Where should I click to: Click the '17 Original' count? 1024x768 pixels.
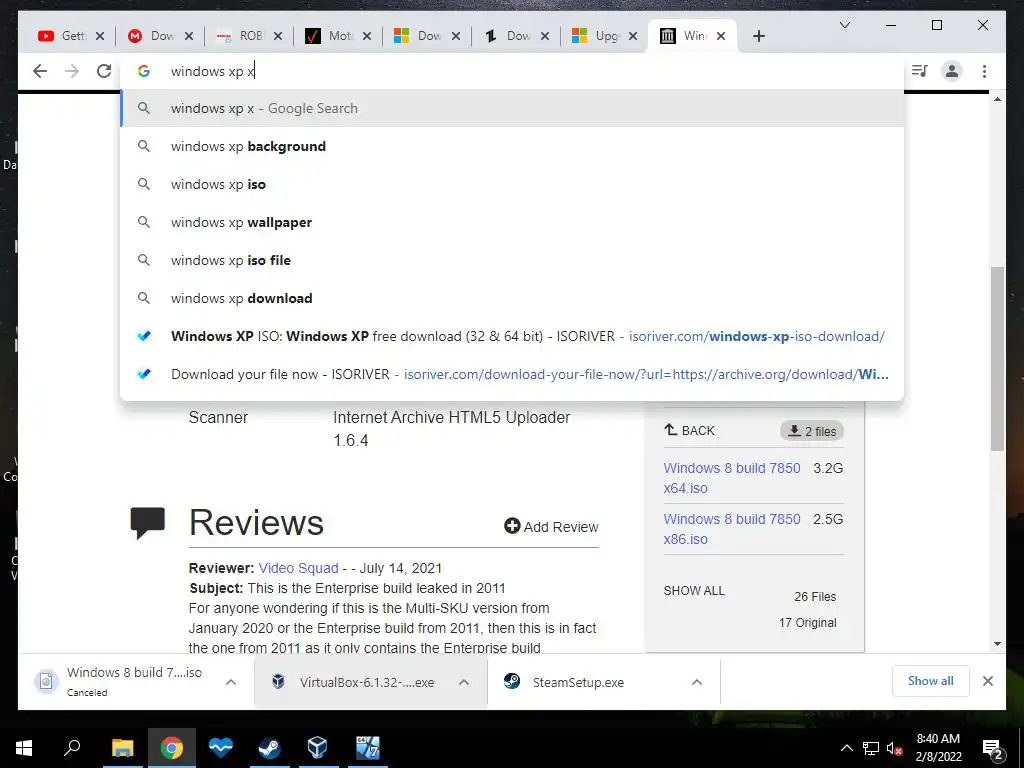click(x=807, y=622)
